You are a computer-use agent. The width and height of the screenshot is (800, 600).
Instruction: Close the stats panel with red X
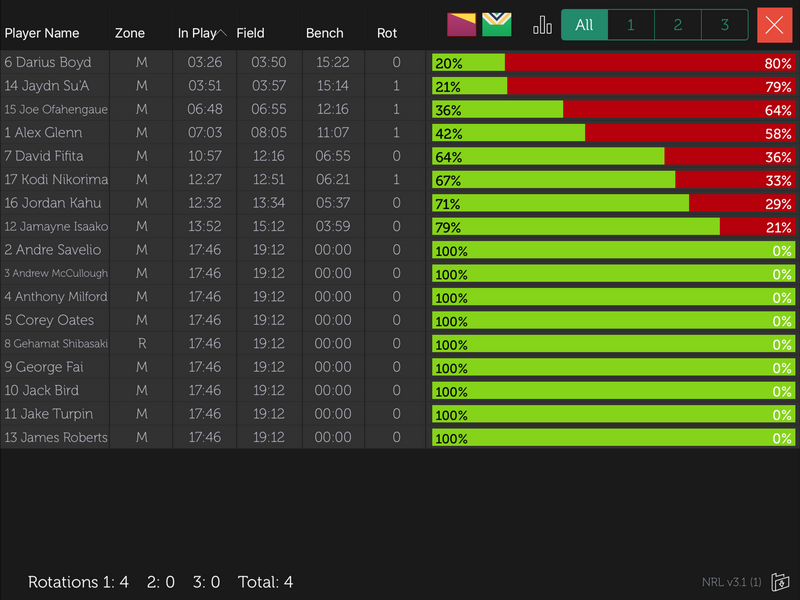pos(774,25)
